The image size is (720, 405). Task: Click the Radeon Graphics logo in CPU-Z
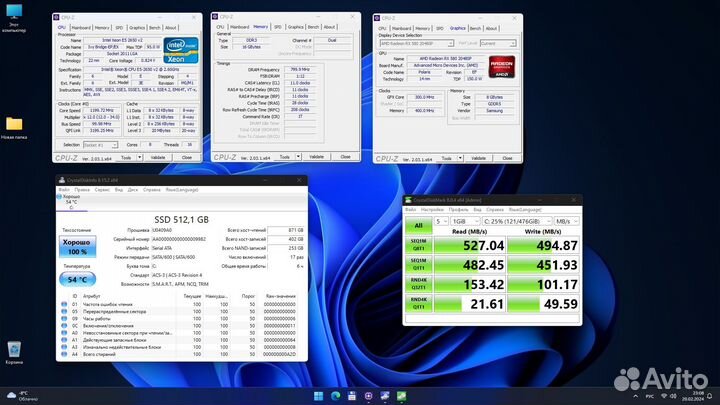point(501,67)
